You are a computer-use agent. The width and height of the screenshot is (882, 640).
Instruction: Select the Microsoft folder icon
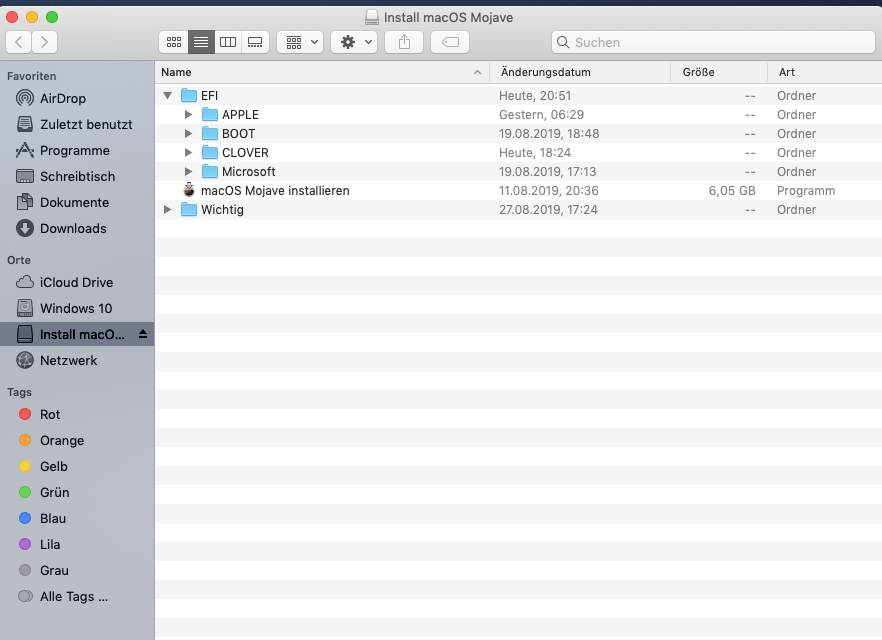210,172
